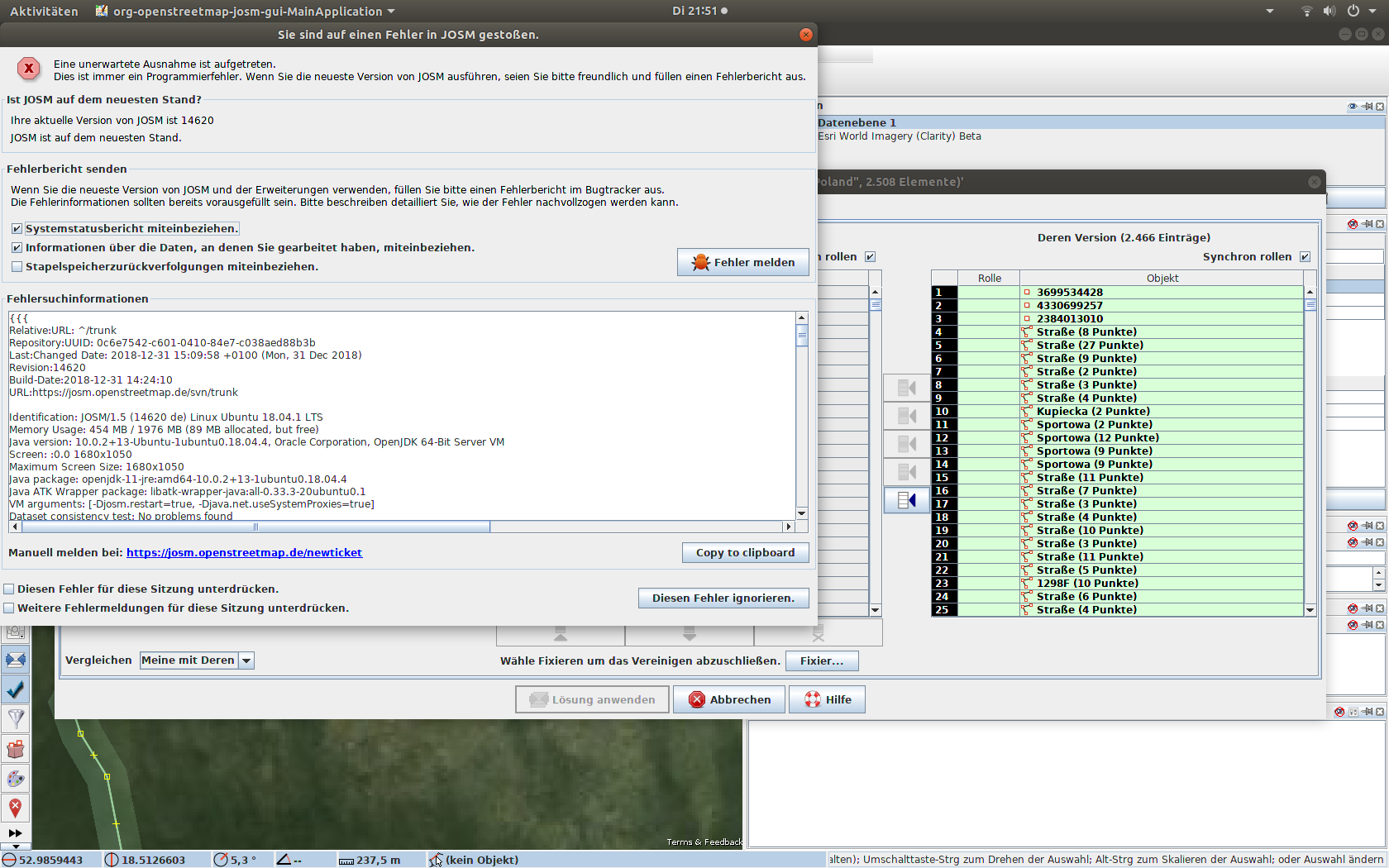
Task: Check 'Diesen Fehler für diese Sitzung unterdrücken'
Action: tap(9, 589)
